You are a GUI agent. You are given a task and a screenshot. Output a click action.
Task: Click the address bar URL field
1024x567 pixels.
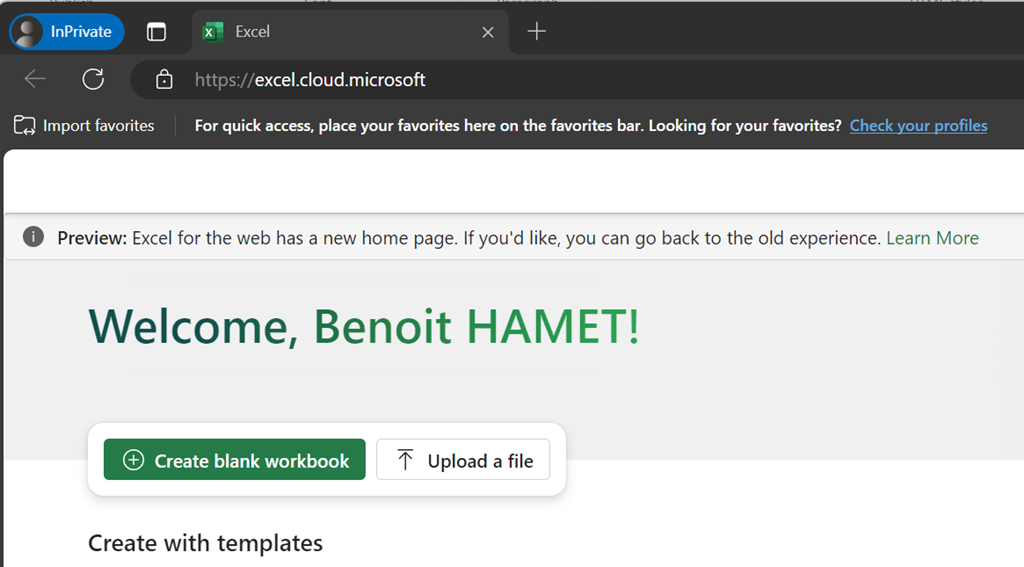click(x=500, y=80)
